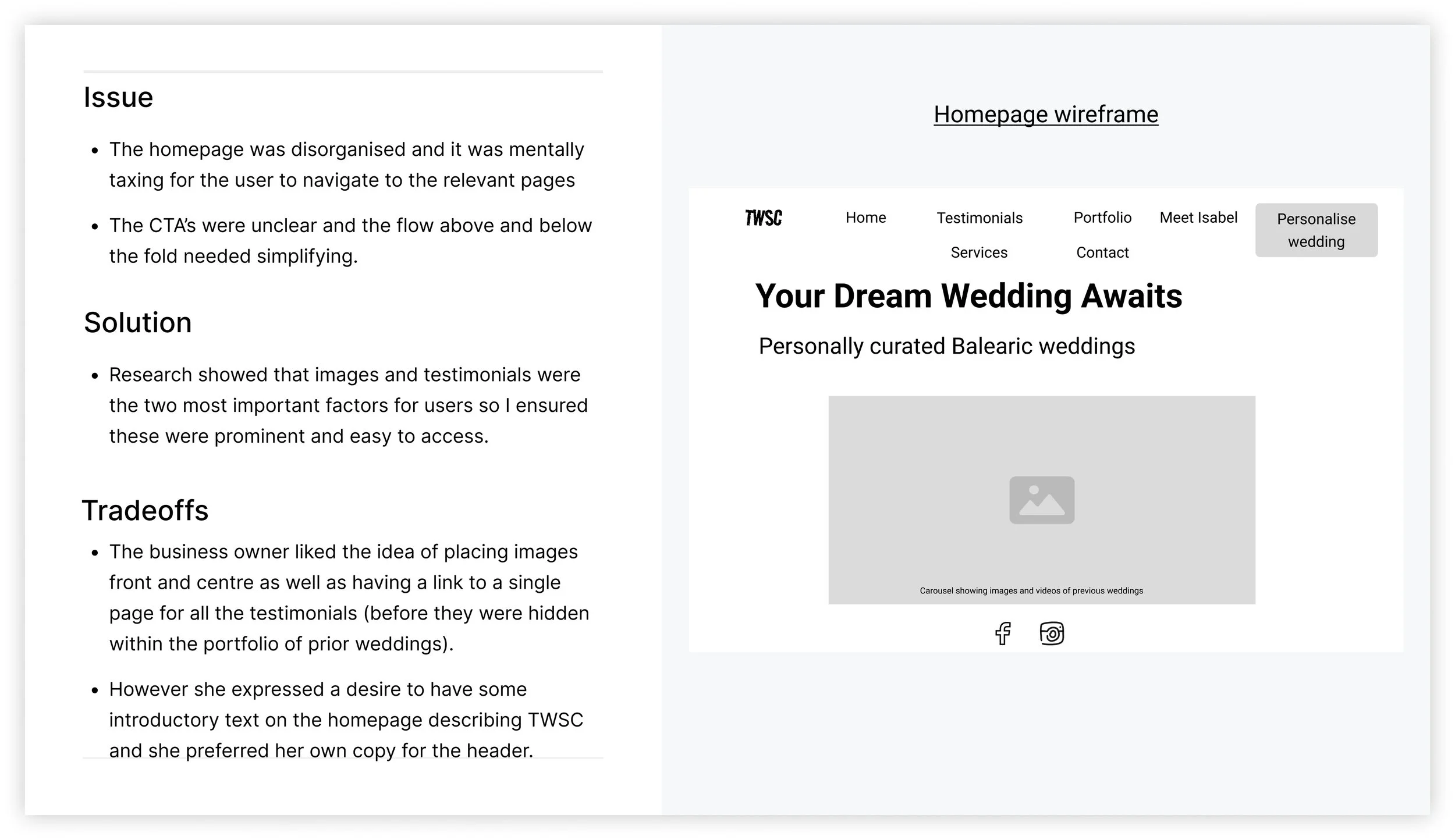Click the Solution section heading
1455x840 pixels.
(x=137, y=322)
